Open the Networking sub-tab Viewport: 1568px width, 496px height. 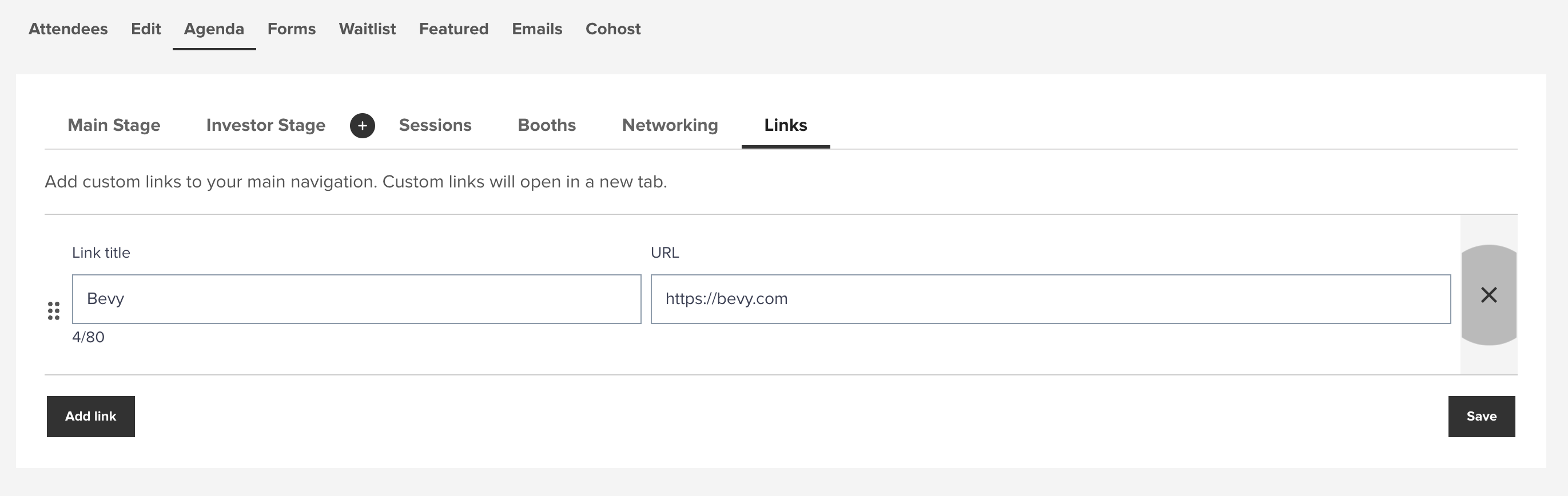[670, 125]
